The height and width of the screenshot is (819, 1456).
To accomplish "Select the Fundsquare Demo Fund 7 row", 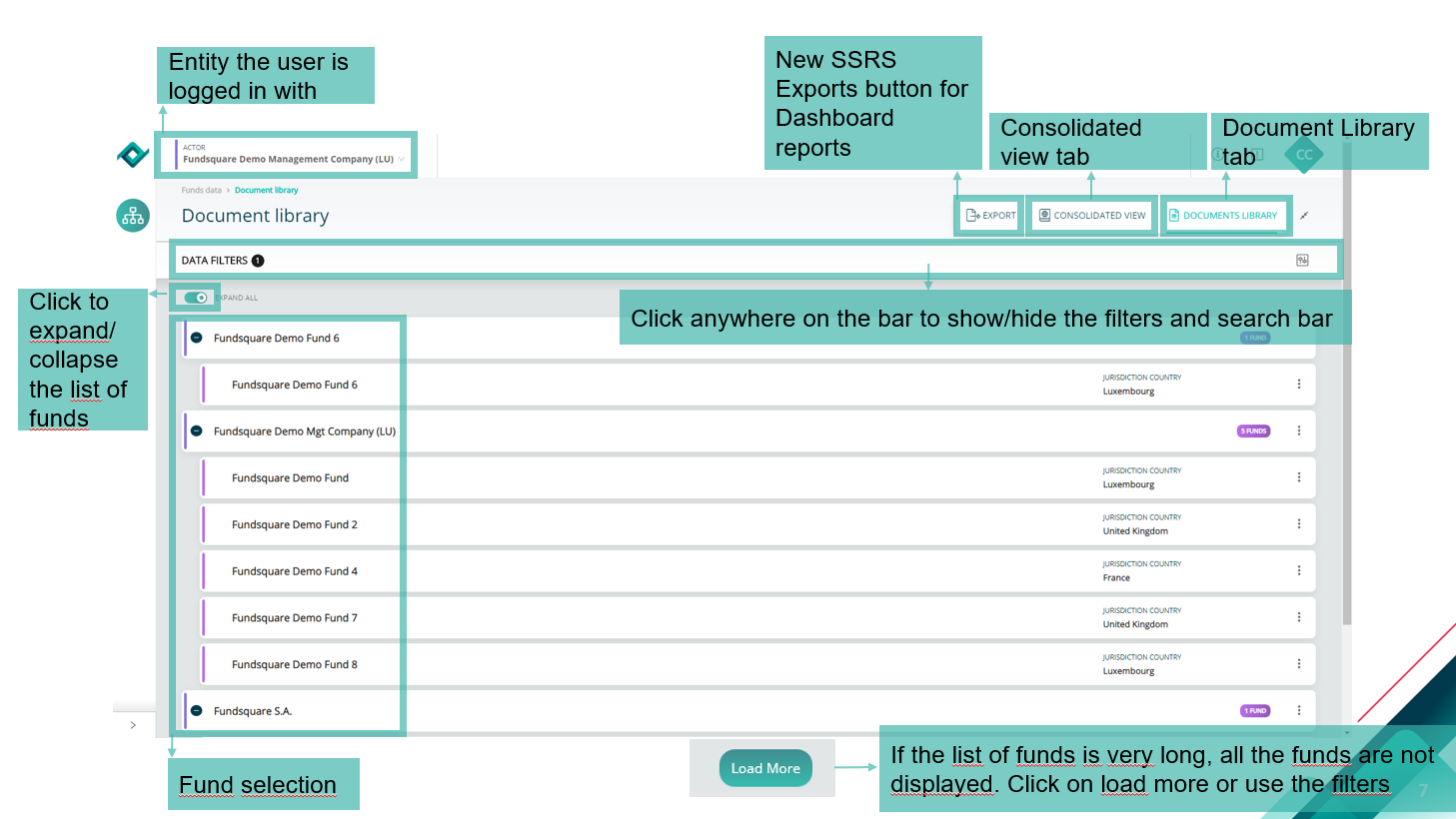I will (x=758, y=617).
